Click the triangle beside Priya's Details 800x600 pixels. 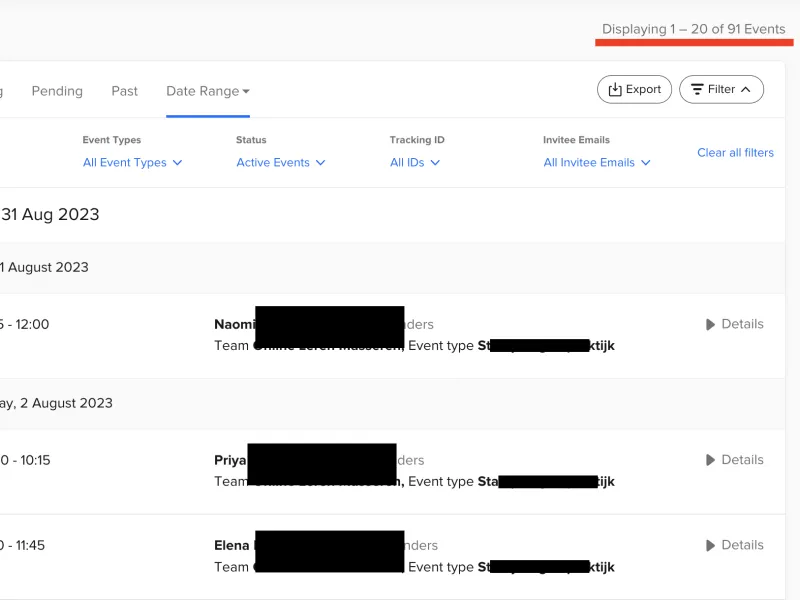(710, 460)
